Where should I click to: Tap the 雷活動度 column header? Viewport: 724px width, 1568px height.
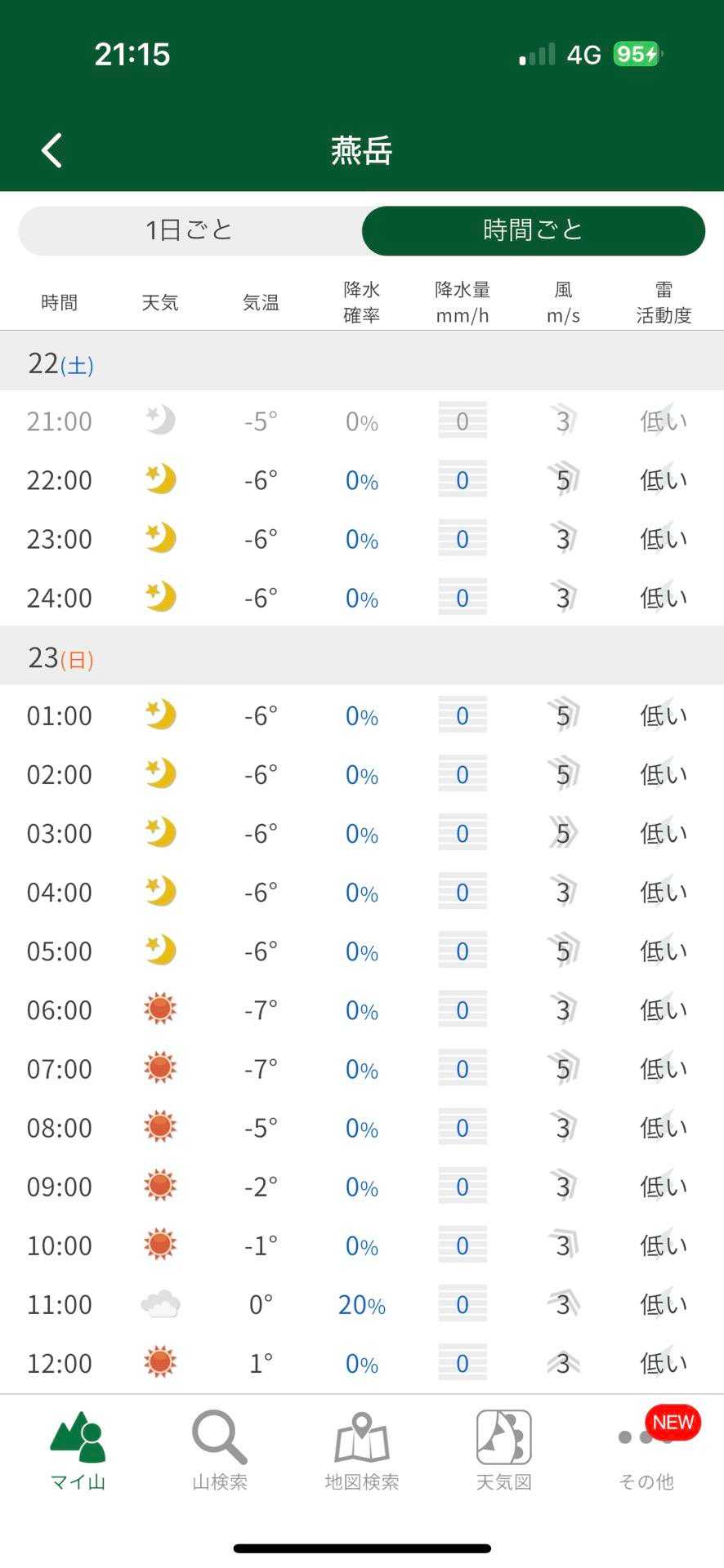coord(664,302)
